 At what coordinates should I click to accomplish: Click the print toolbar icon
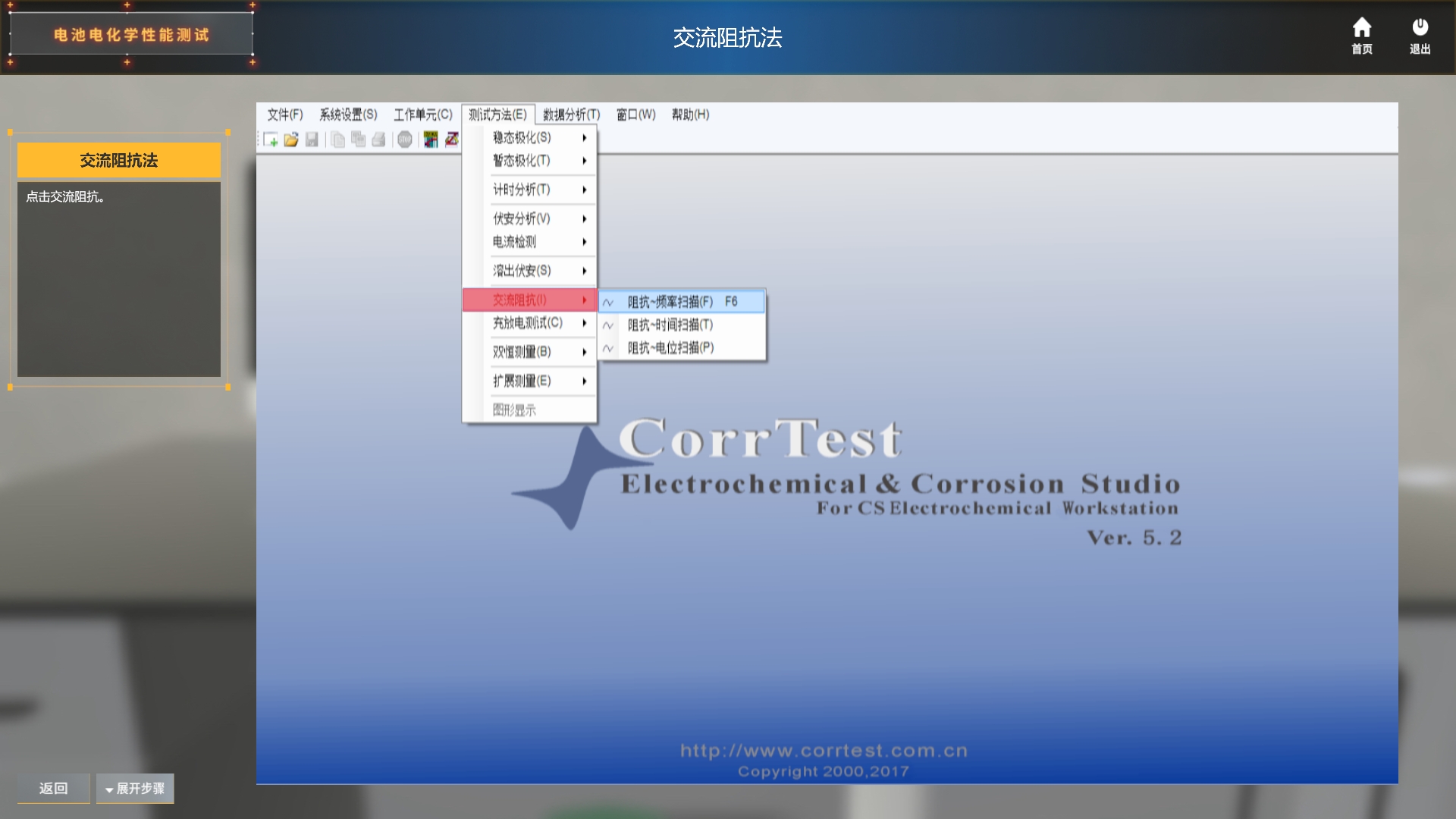378,140
